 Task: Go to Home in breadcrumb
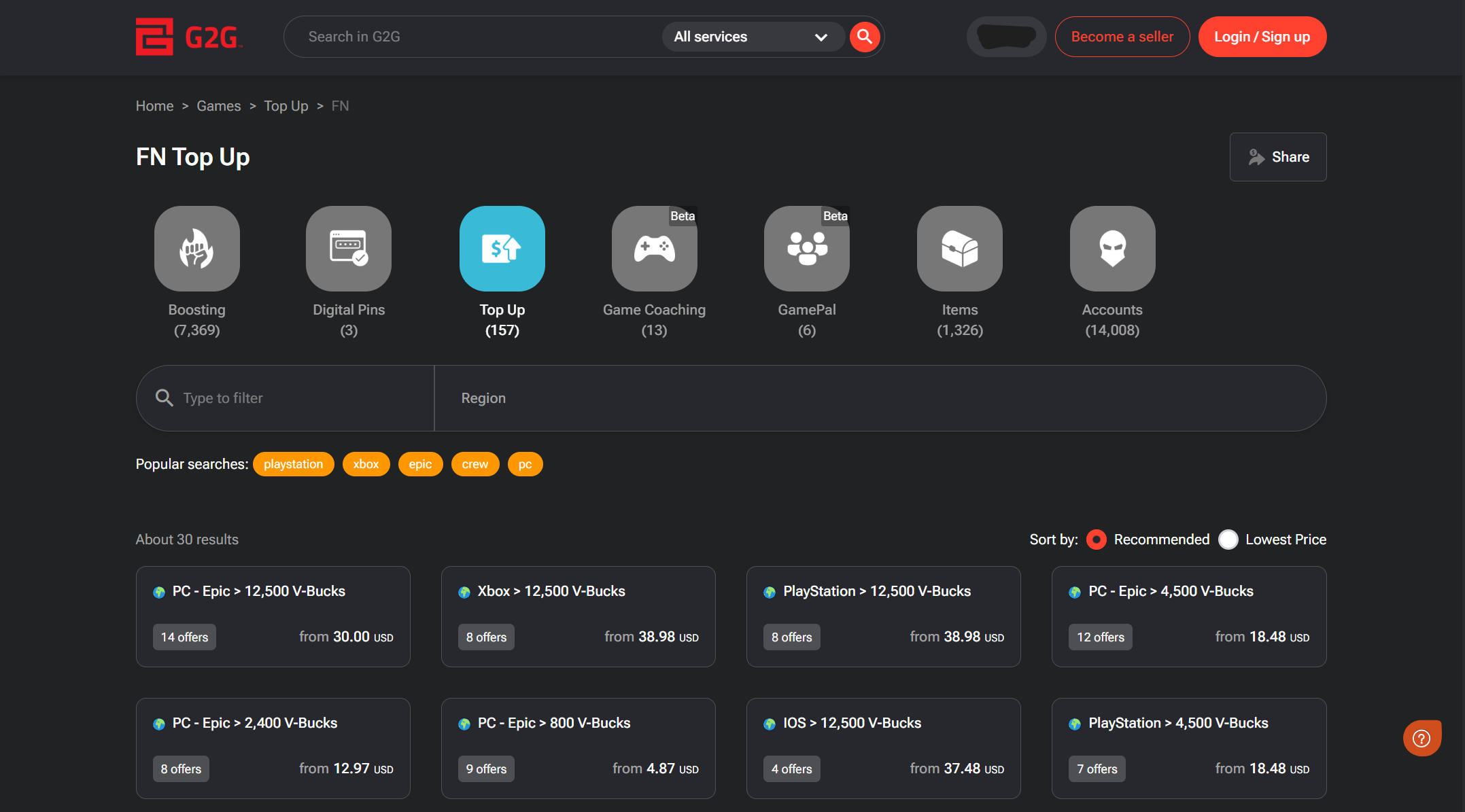pos(155,106)
